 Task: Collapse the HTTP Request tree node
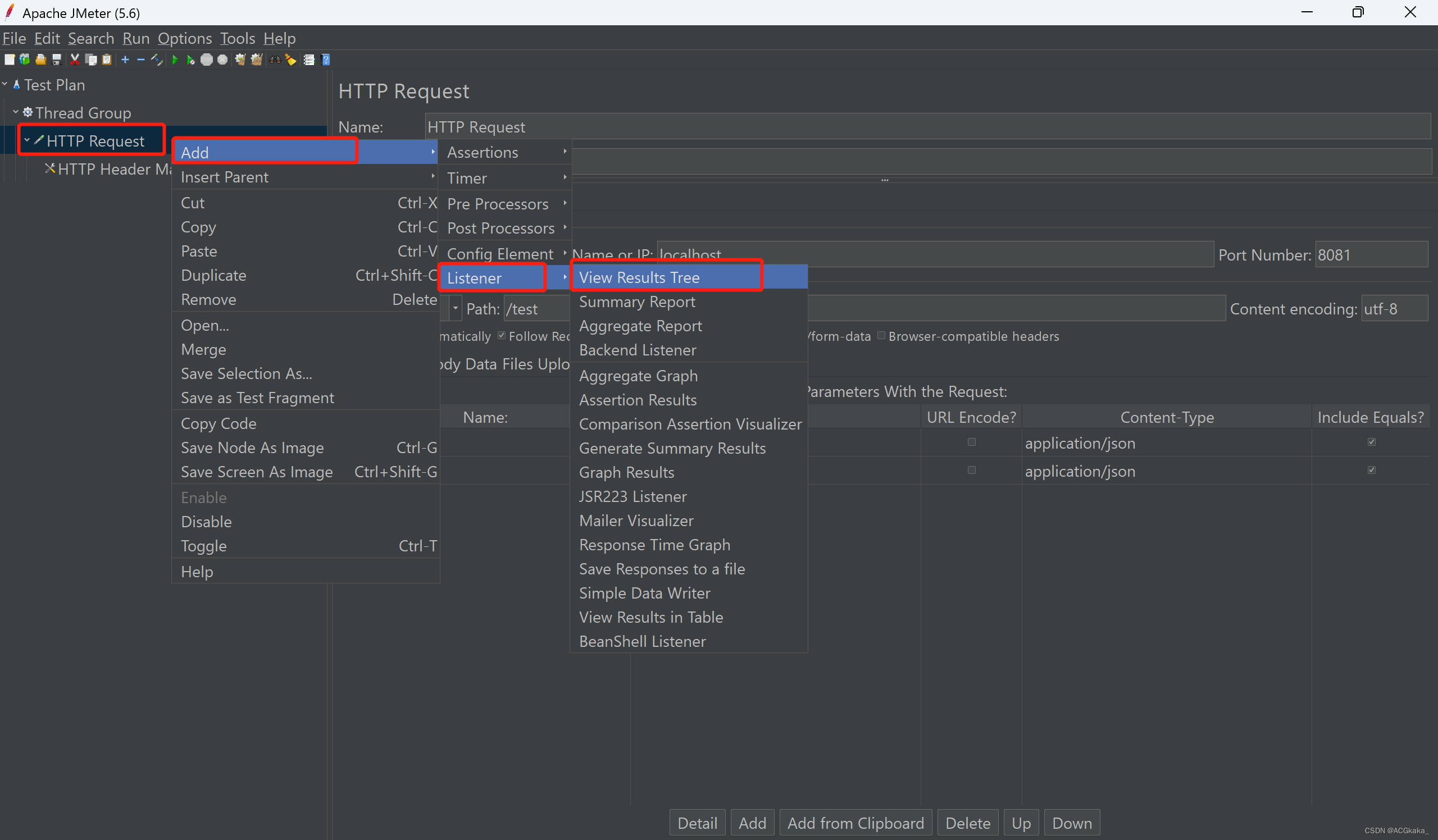(27, 140)
